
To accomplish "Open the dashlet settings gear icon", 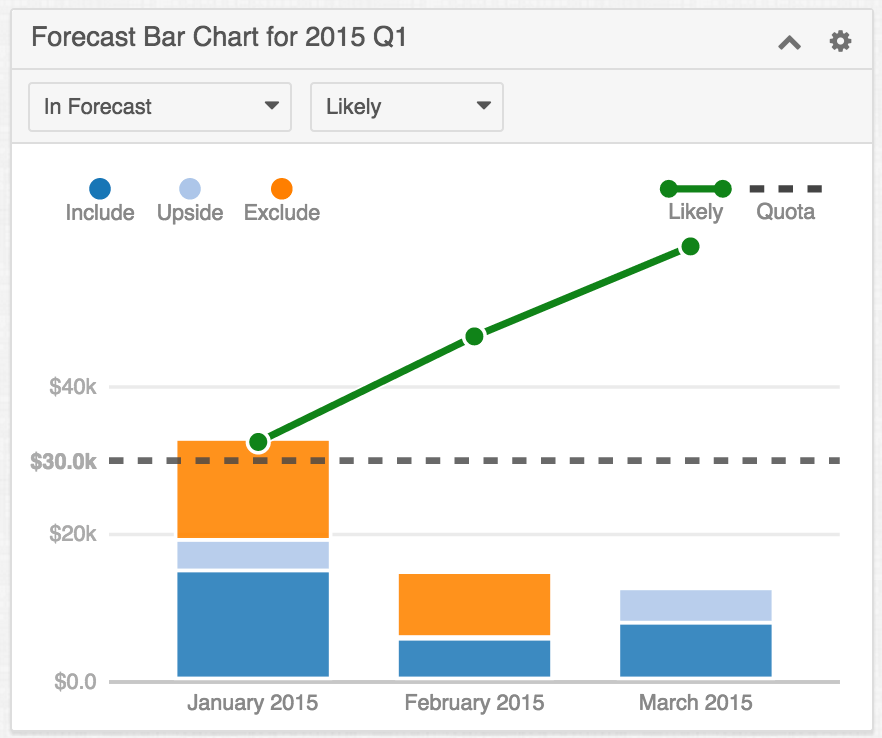I will pyautogui.click(x=841, y=41).
